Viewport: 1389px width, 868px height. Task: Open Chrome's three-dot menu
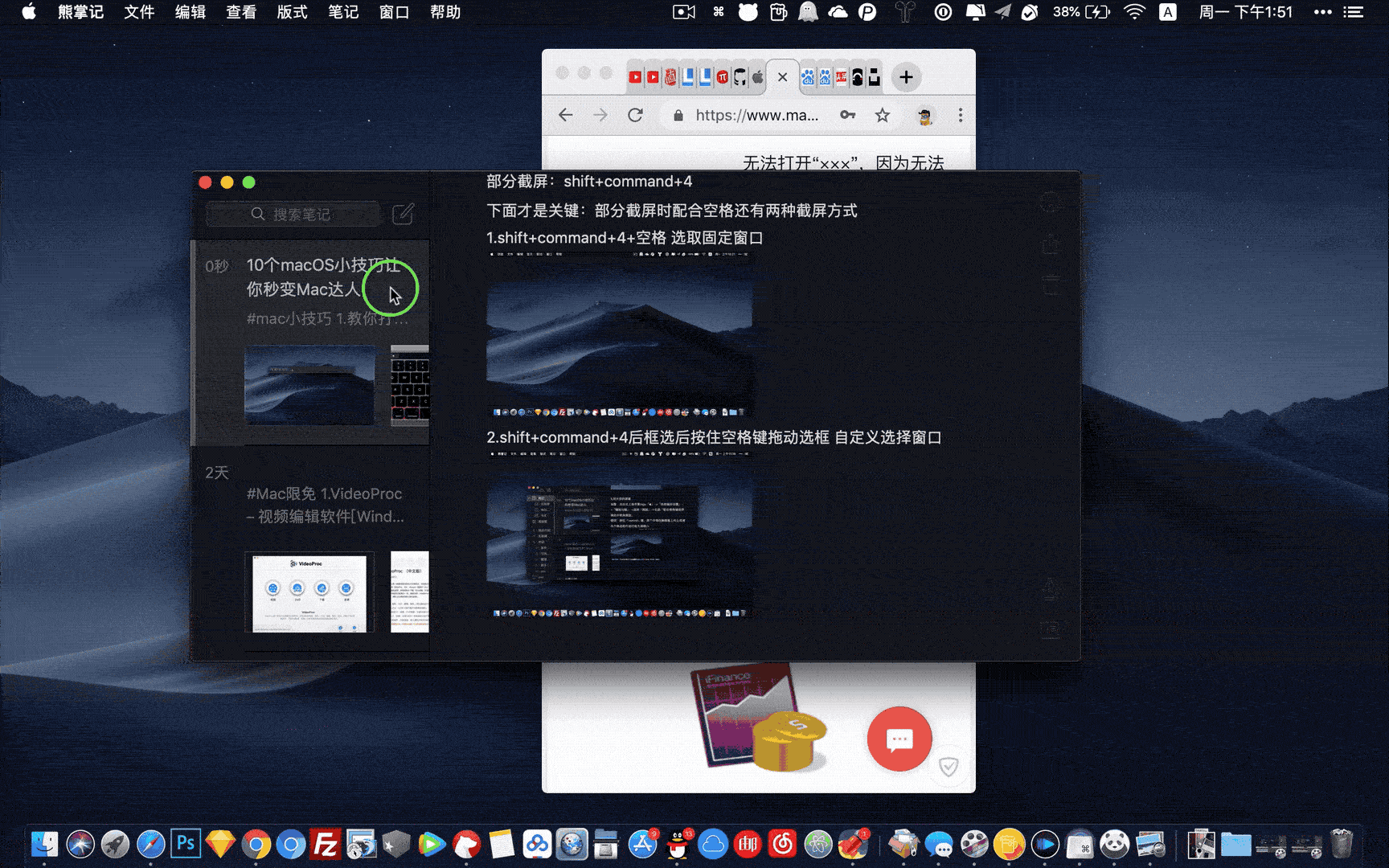tap(960, 115)
